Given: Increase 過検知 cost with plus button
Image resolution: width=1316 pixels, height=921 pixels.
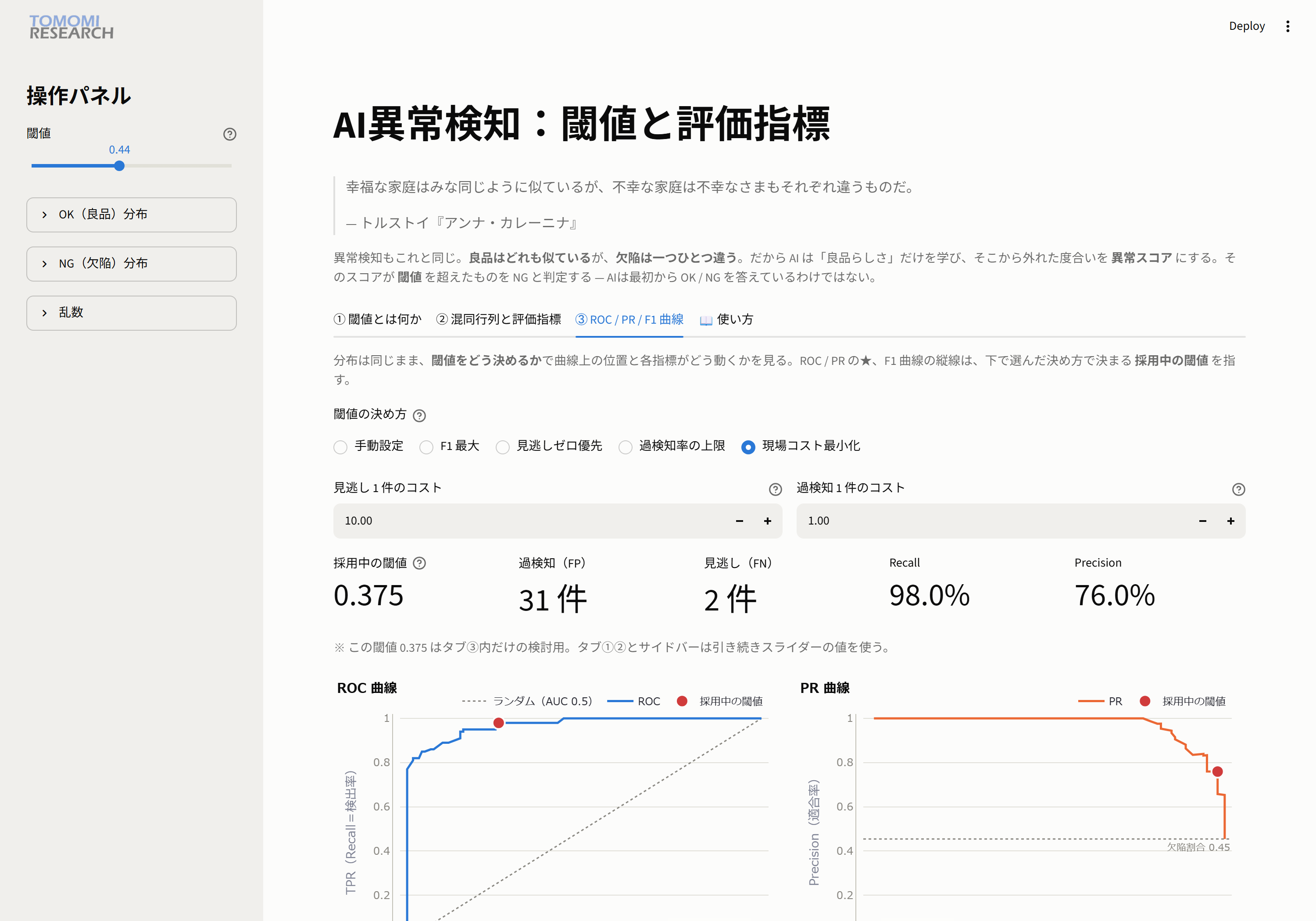Looking at the screenshot, I should pyautogui.click(x=1230, y=521).
